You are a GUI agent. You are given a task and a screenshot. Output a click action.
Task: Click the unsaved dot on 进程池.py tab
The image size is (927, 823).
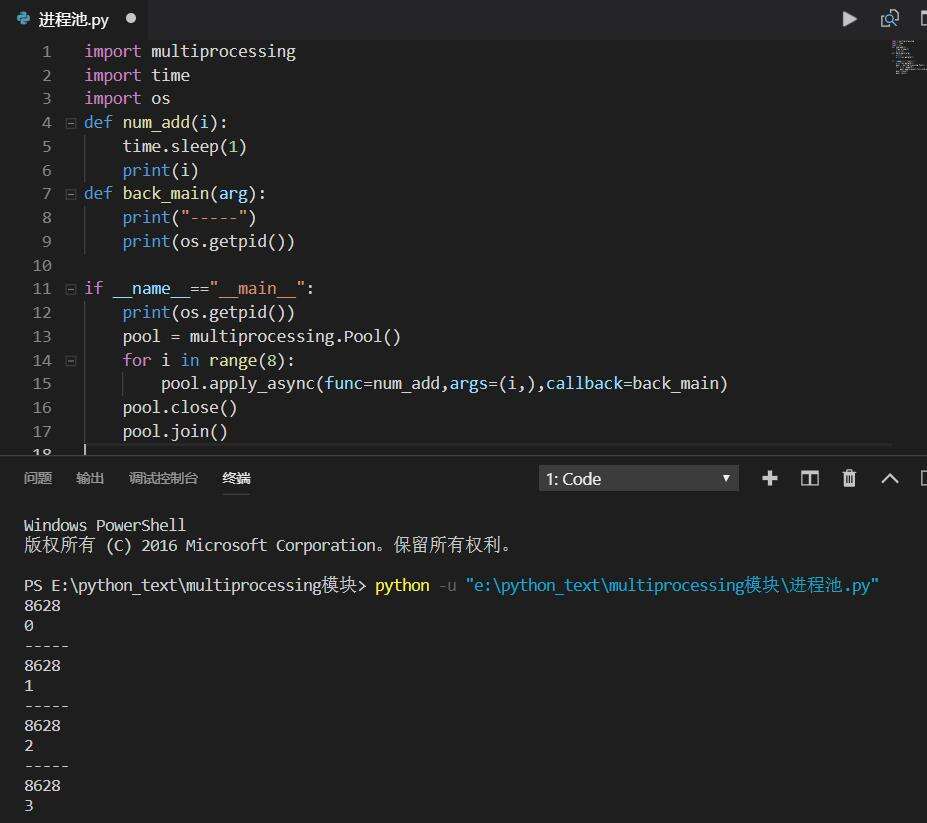131,19
